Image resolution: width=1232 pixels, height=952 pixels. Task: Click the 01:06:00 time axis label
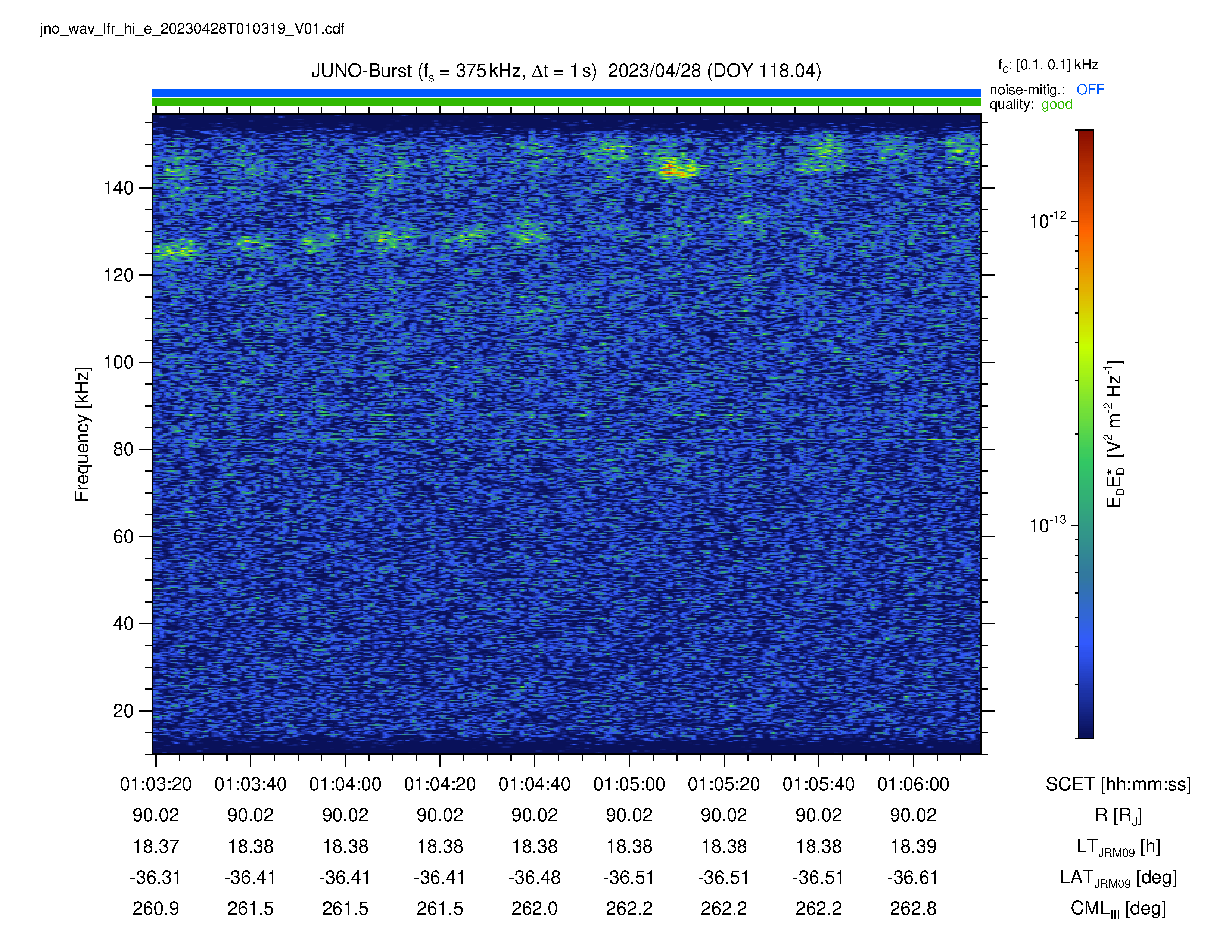913,784
